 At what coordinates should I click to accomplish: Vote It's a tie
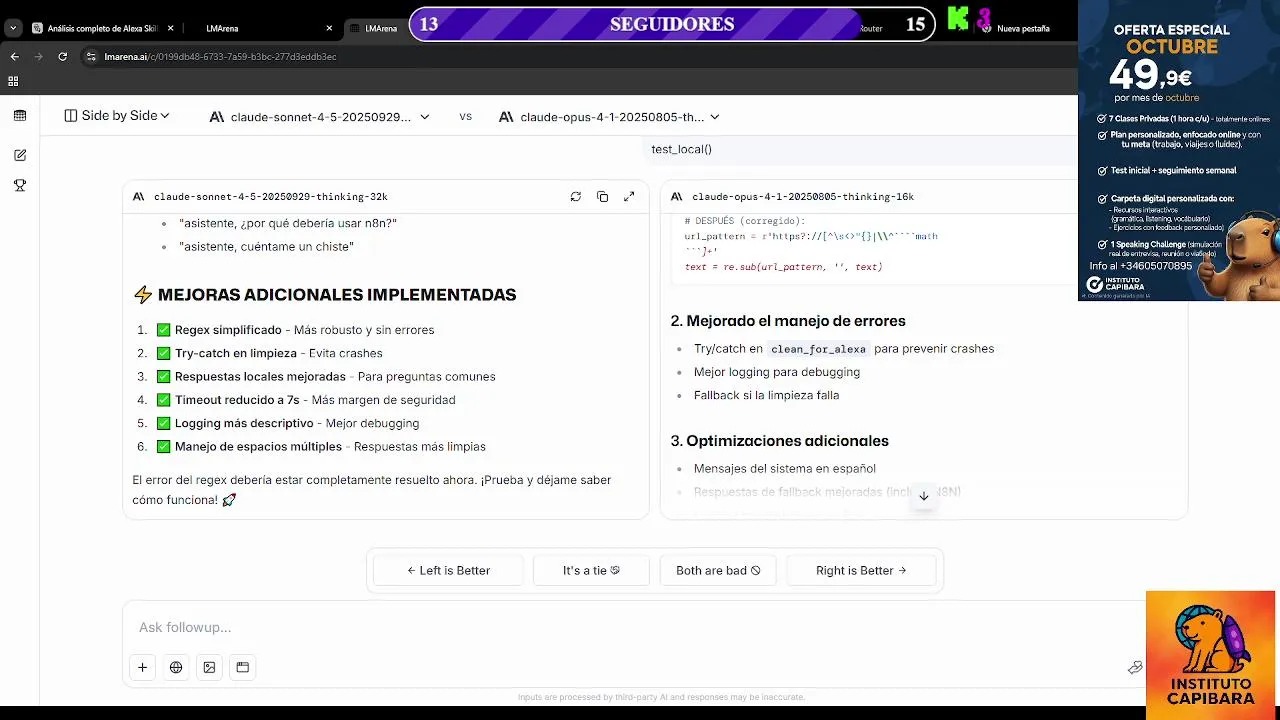pos(591,570)
